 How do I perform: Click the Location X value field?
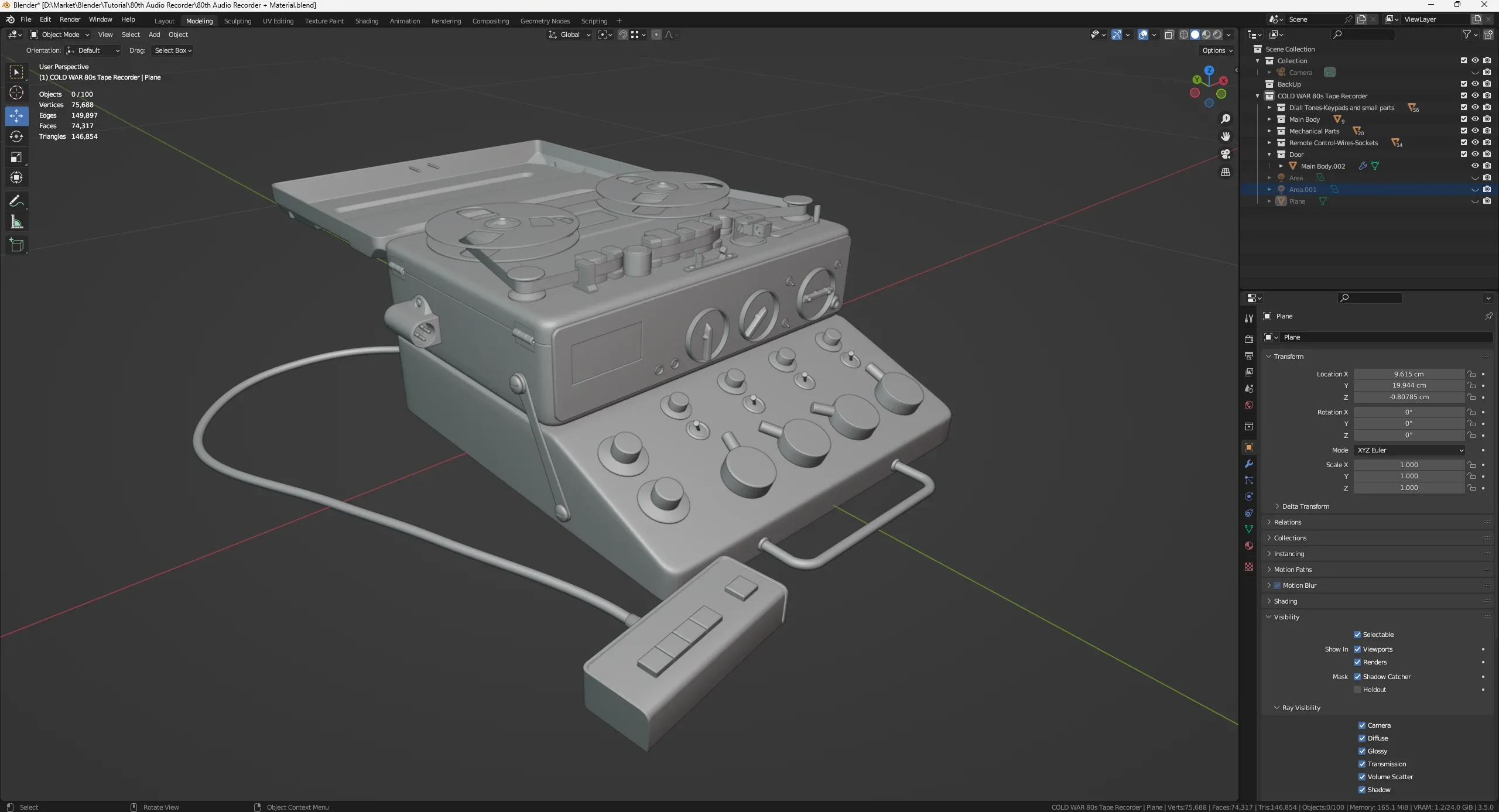1408,374
